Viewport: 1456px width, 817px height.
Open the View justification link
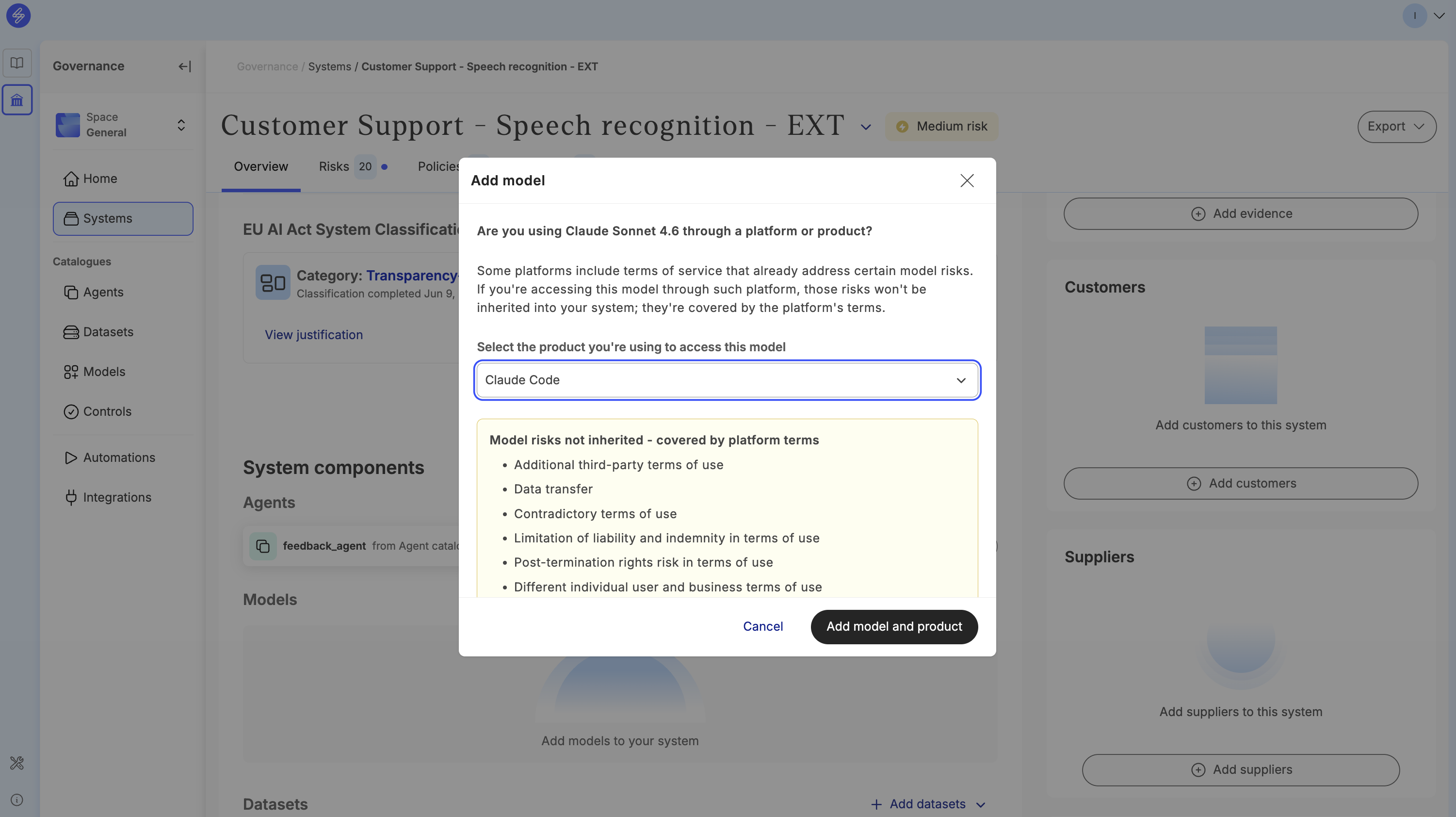[314, 335]
